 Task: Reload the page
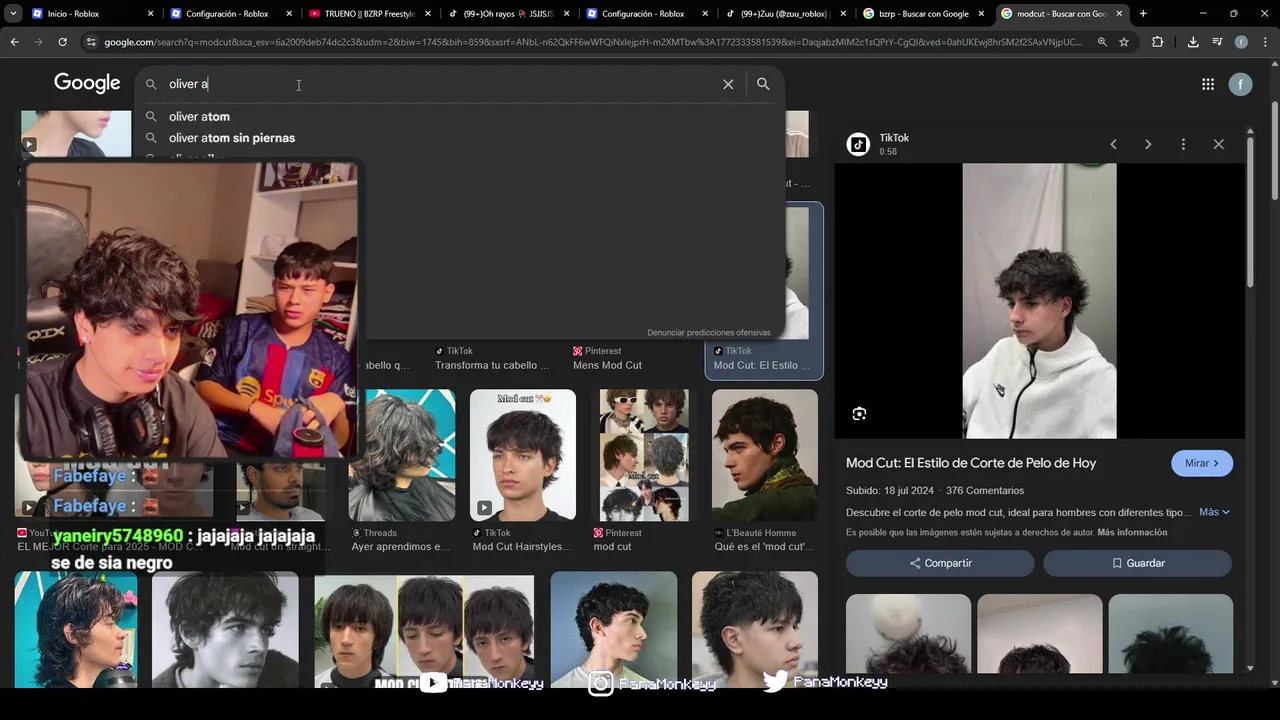[x=62, y=42]
